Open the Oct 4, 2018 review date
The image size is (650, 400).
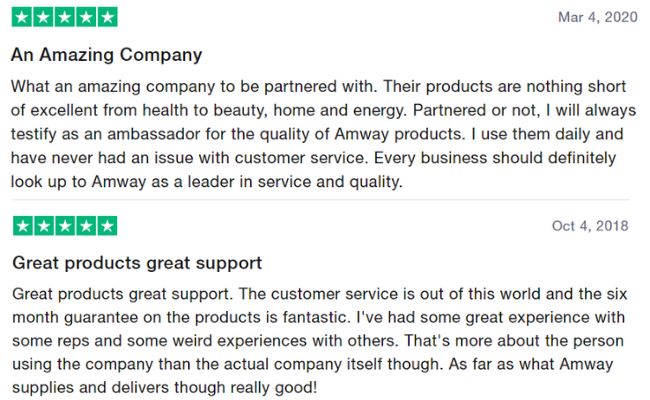click(590, 226)
